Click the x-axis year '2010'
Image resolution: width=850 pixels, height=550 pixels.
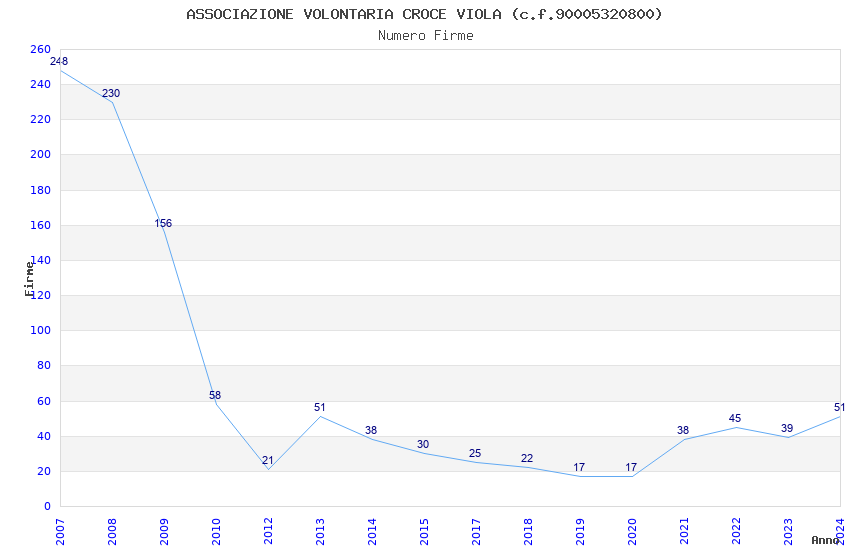pos(216,532)
